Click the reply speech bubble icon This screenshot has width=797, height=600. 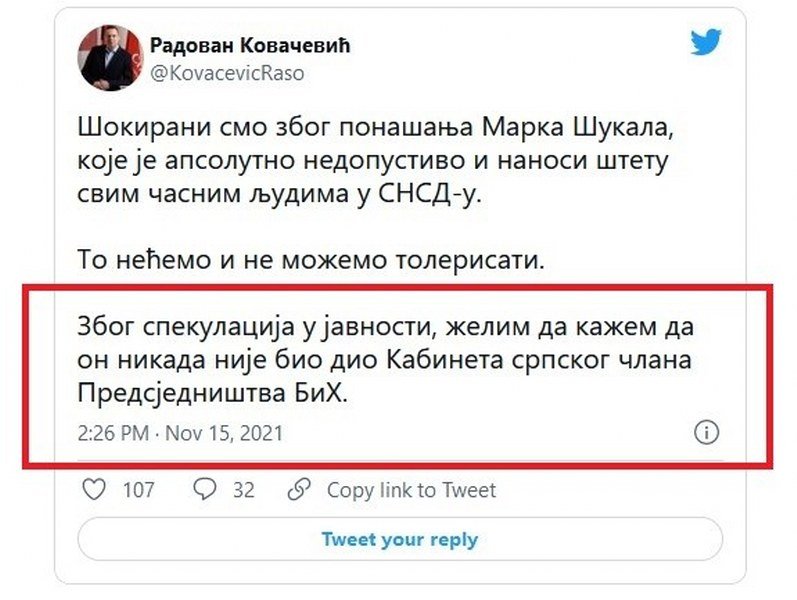pyautogui.click(x=205, y=489)
